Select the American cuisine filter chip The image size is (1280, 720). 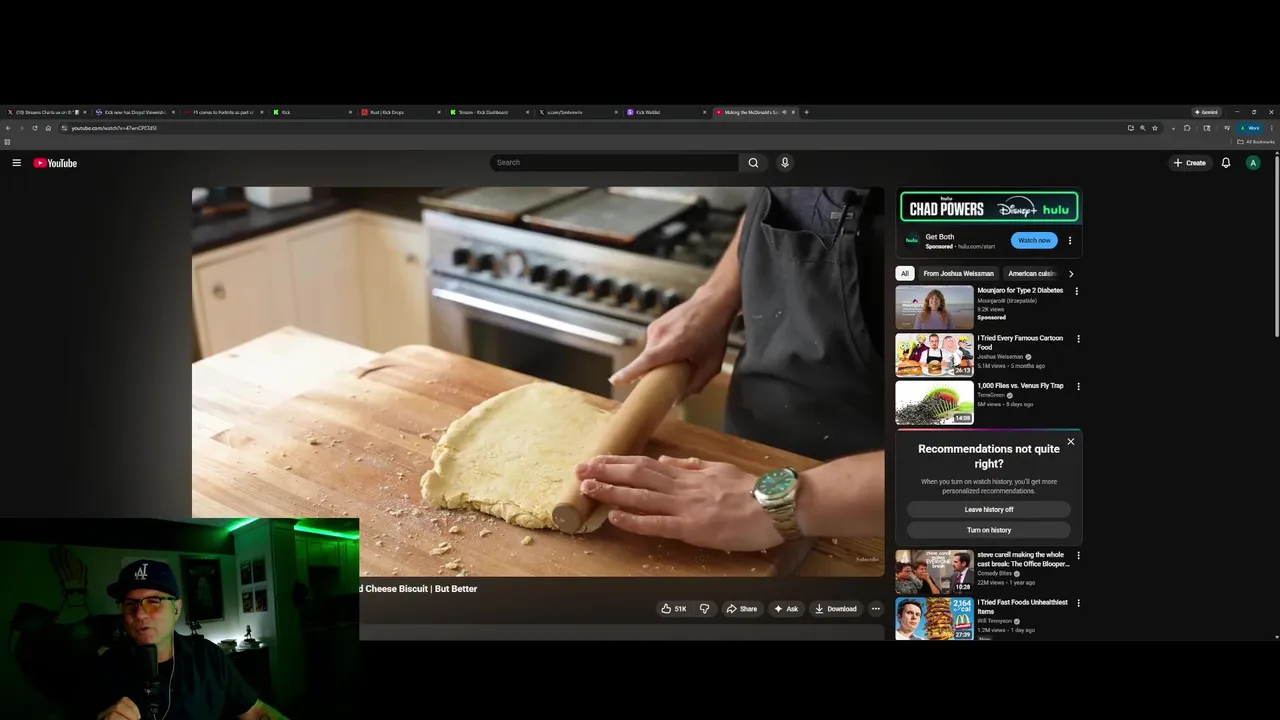coord(1031,274)
